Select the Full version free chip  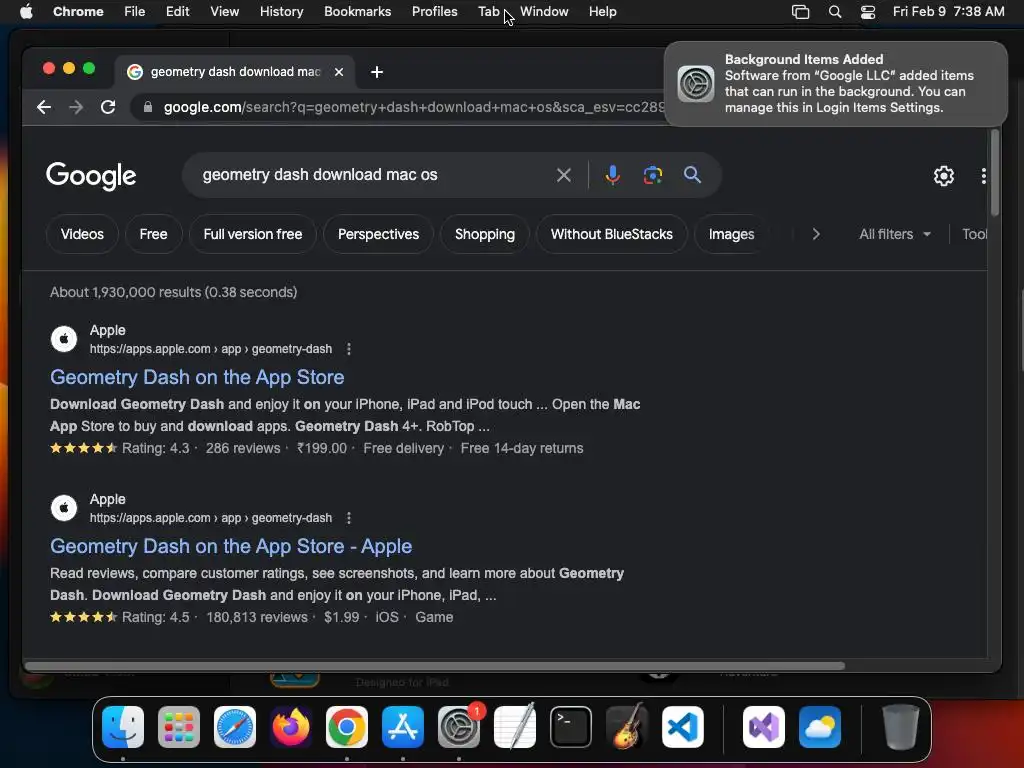point(253,234)
